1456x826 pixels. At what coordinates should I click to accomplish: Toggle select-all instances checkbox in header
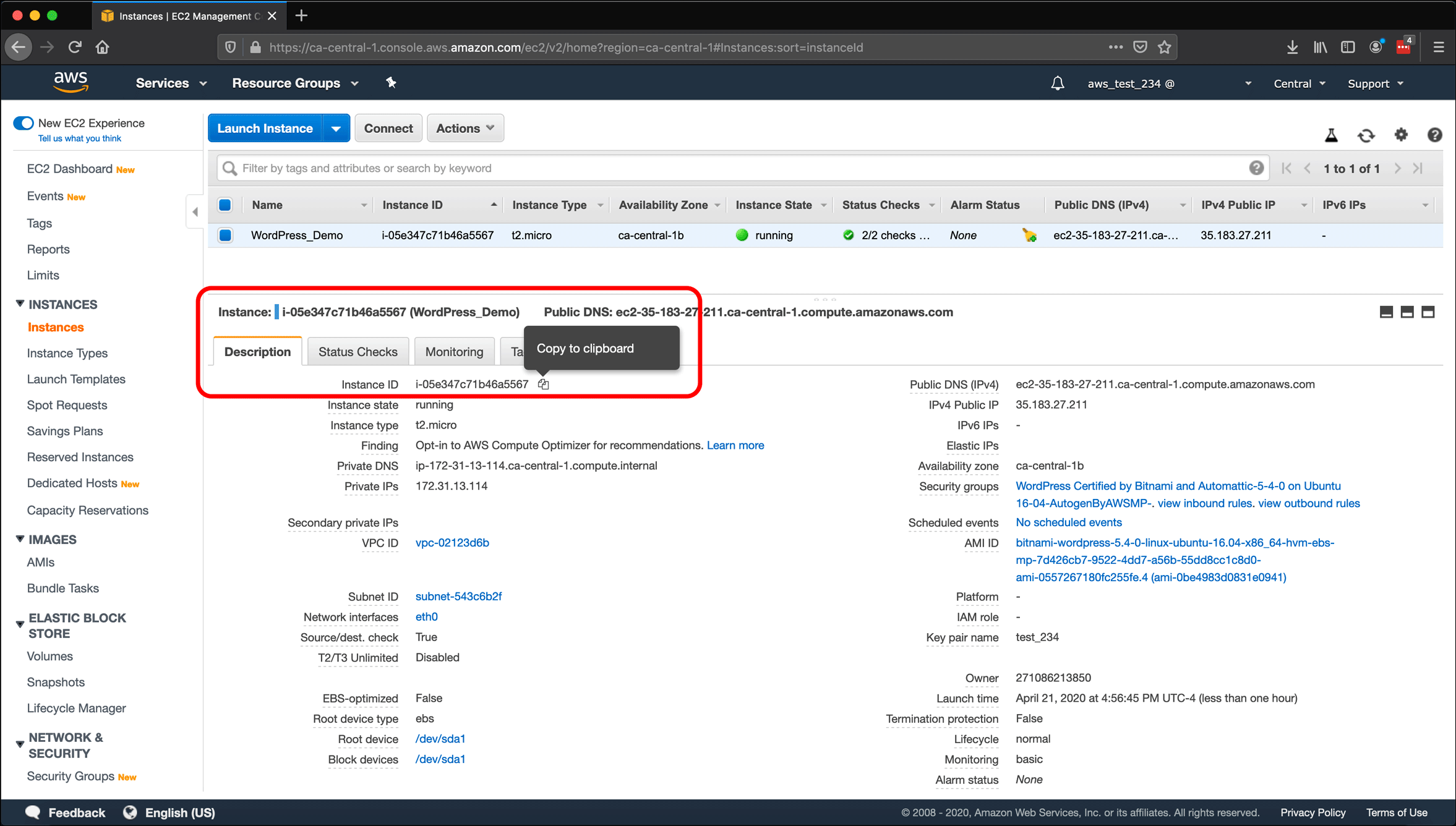(225, 205)
